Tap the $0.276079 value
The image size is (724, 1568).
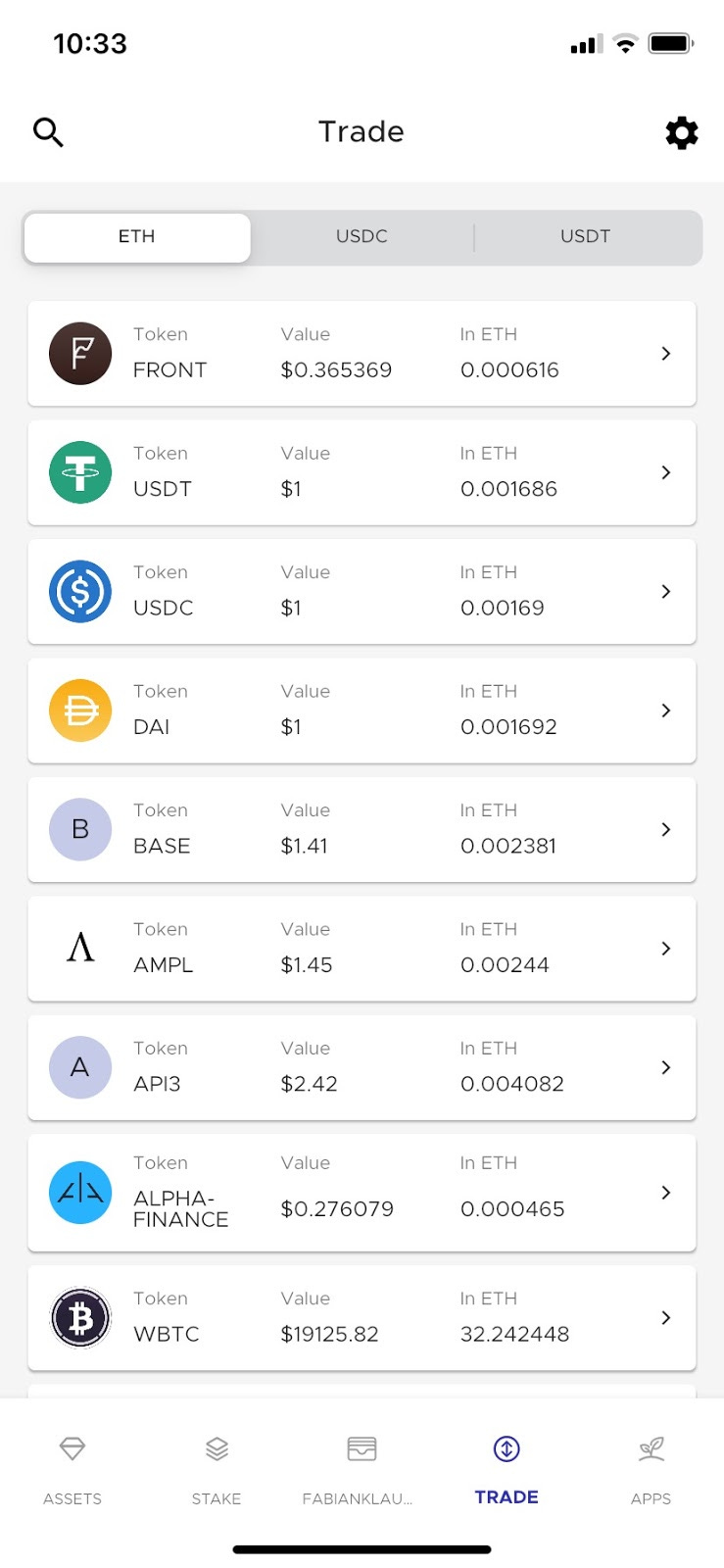(337, 1209)
